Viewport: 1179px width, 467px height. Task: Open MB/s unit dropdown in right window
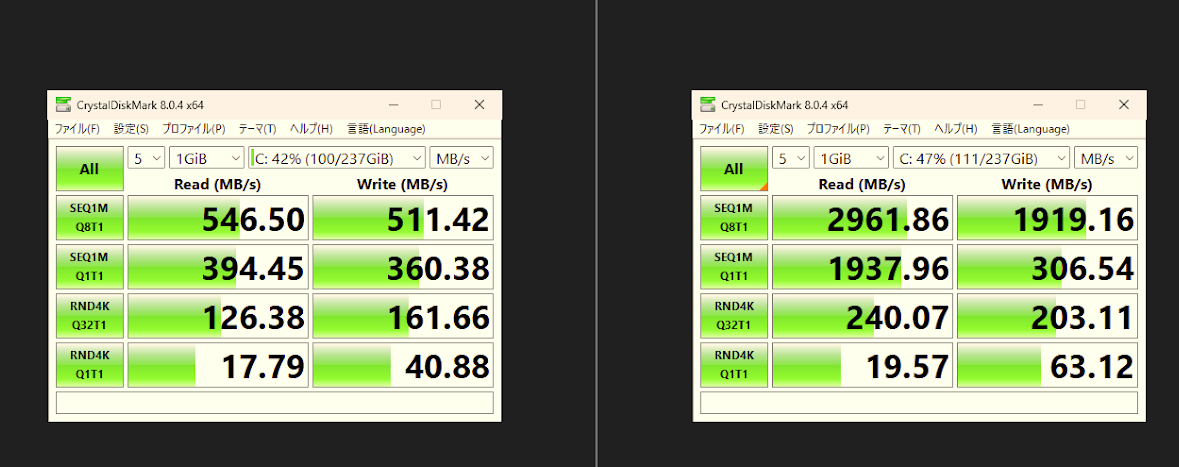click(x=1106, y=158)
